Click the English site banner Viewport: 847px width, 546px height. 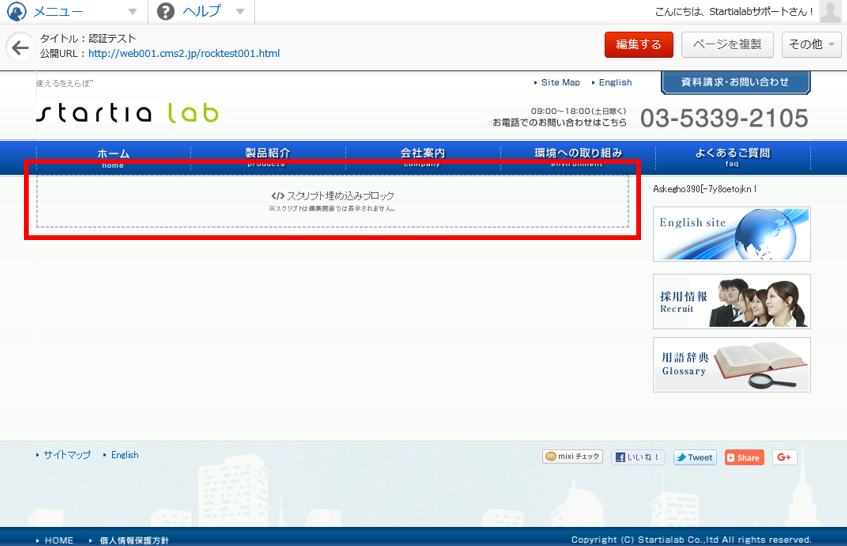click(x=732, y=234)
